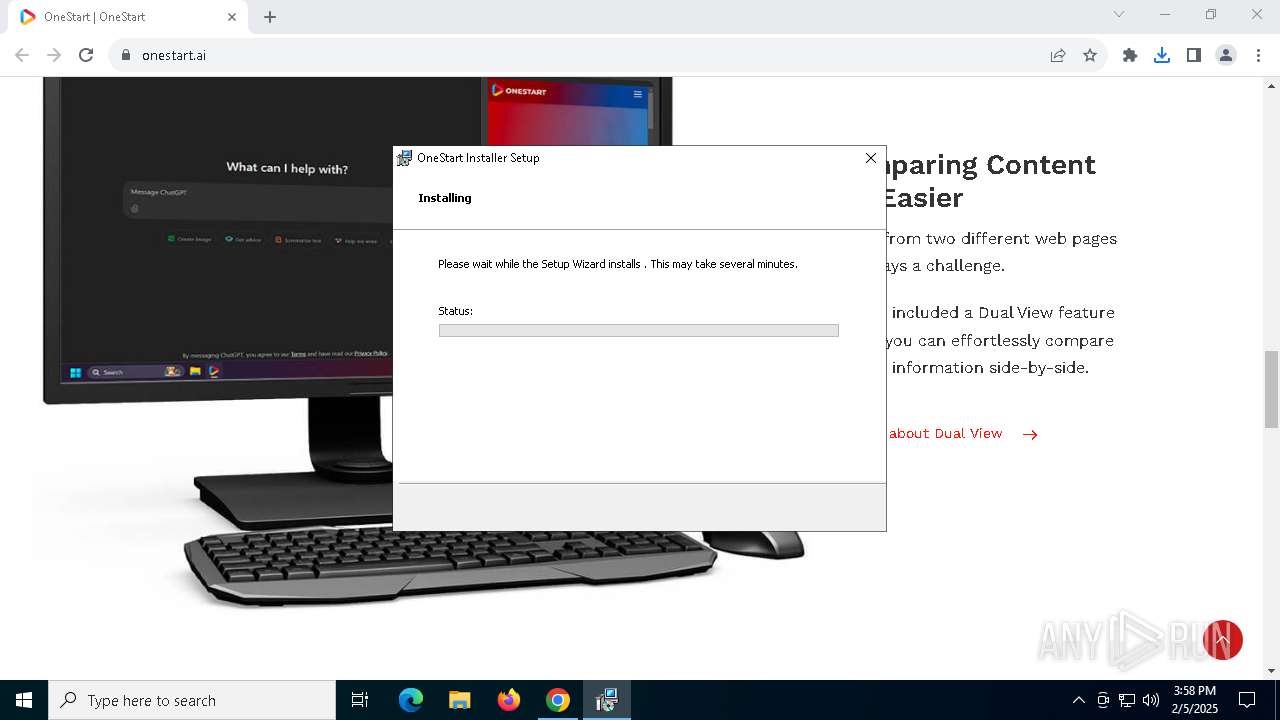The image size is (1280, 720).
Task: Close the OneStart Installer Setup dialog
Action: [x=871, y=158]
